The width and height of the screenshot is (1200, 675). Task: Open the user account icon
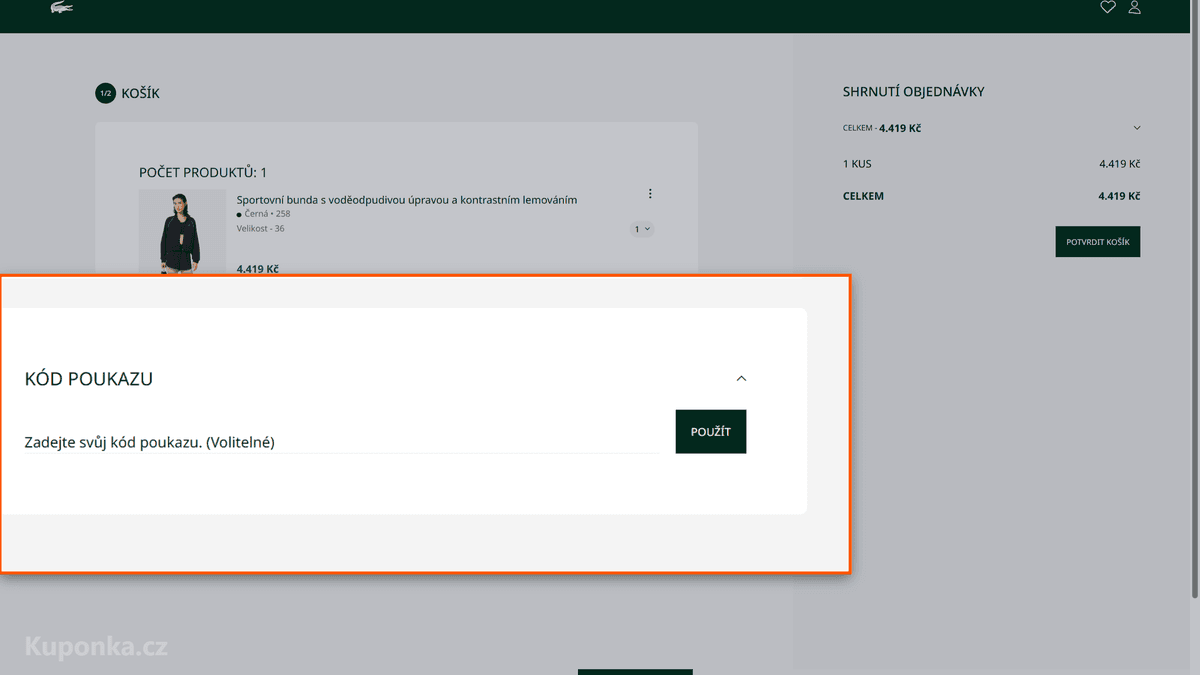coord(1134,7)
